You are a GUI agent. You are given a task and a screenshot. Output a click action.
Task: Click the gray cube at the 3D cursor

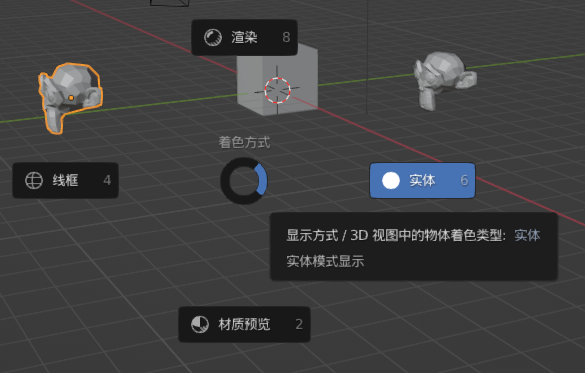pos(277,80)
